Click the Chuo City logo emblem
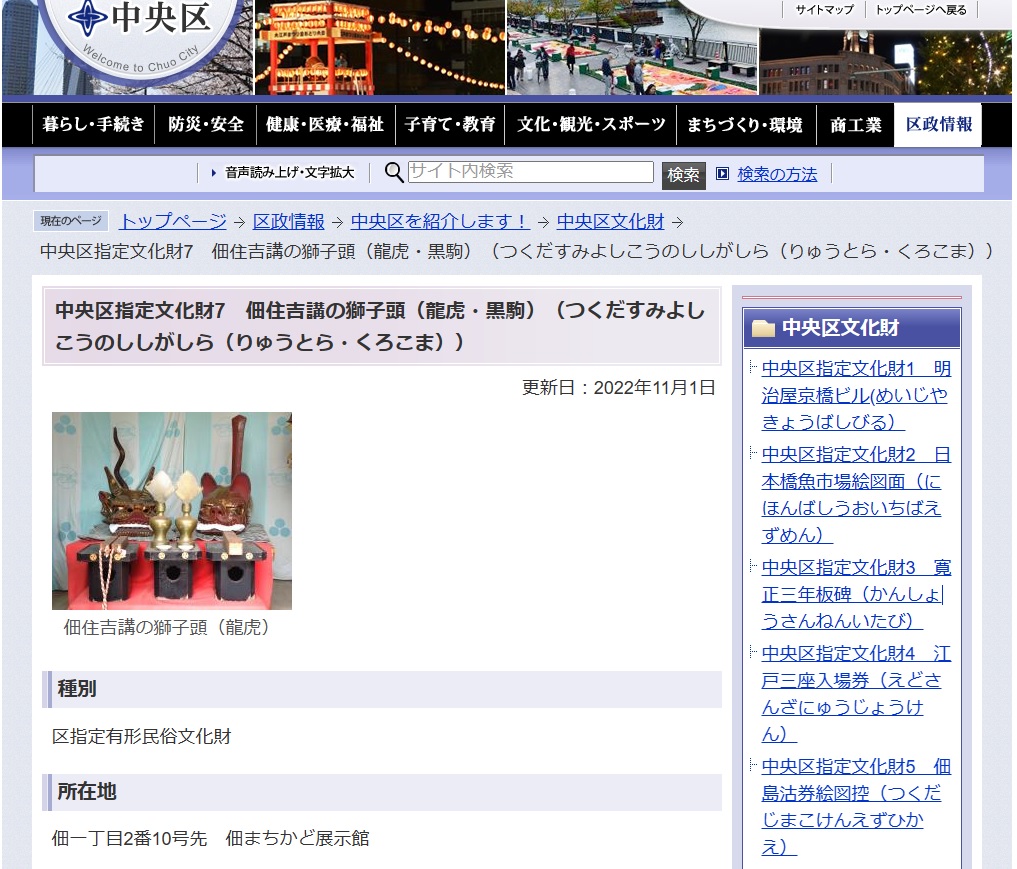Image resolution: width=1017 pixels, height=869 pixels. point(88,18)
